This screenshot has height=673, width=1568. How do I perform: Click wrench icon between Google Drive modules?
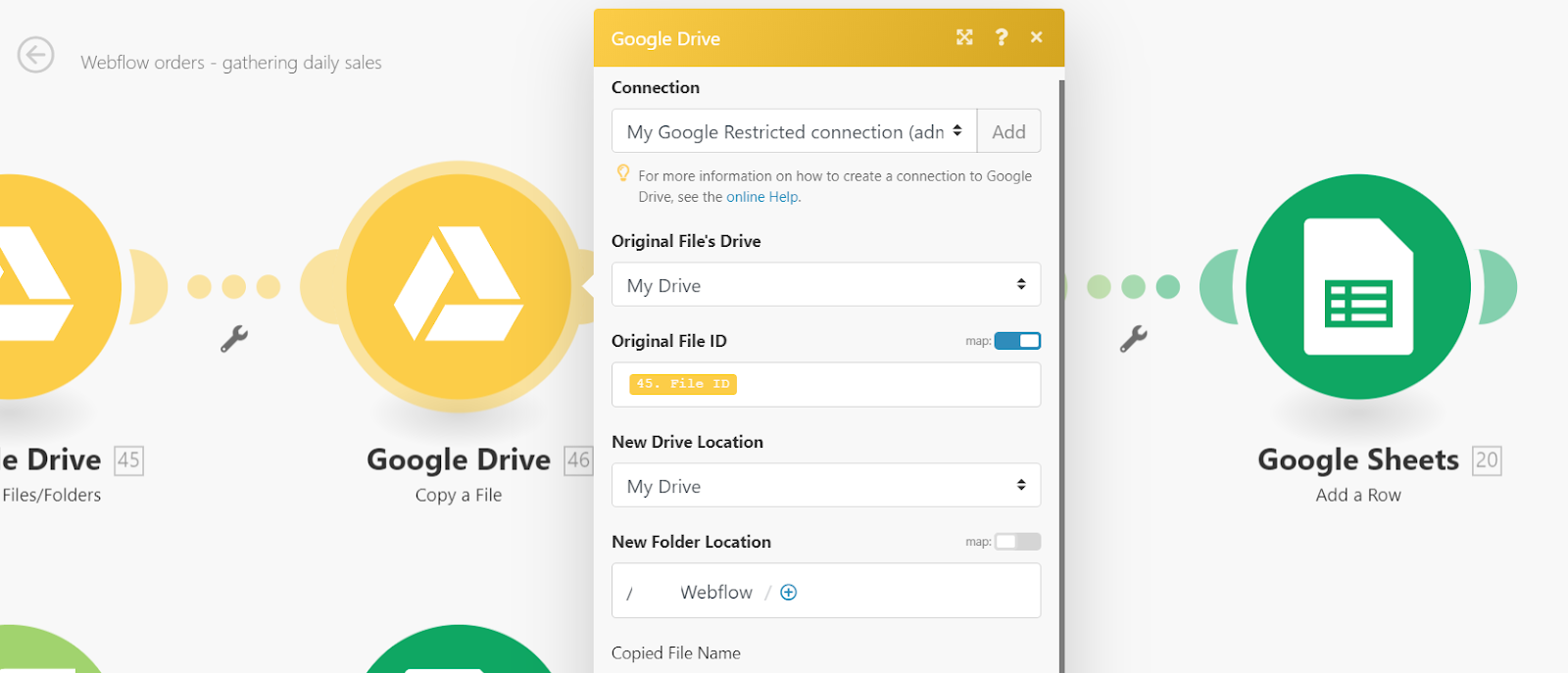[233, 339]
